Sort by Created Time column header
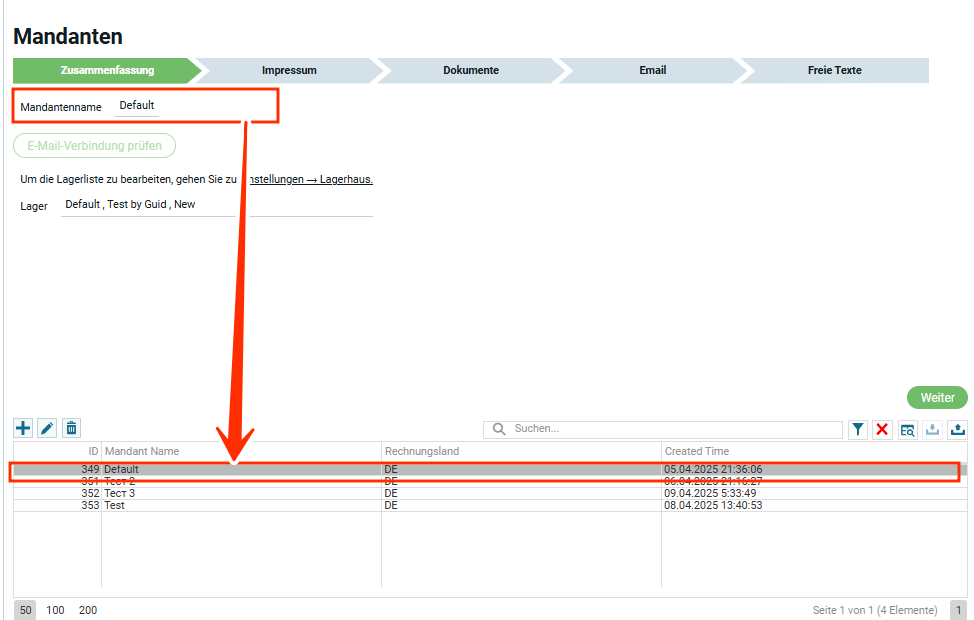This screenshot has height=620, width=974. click(697, 452)
